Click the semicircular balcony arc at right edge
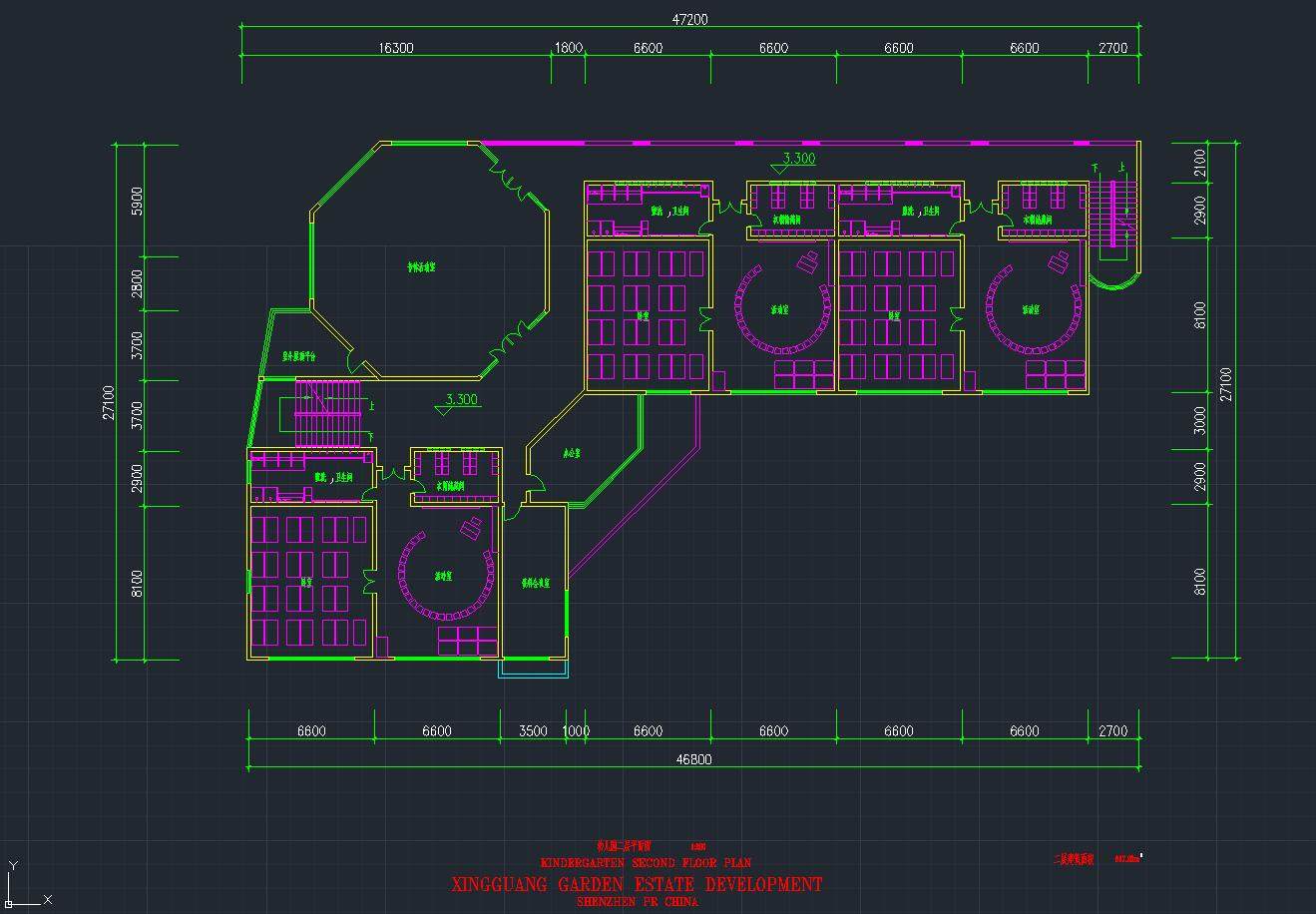 tap(1114, 281)
